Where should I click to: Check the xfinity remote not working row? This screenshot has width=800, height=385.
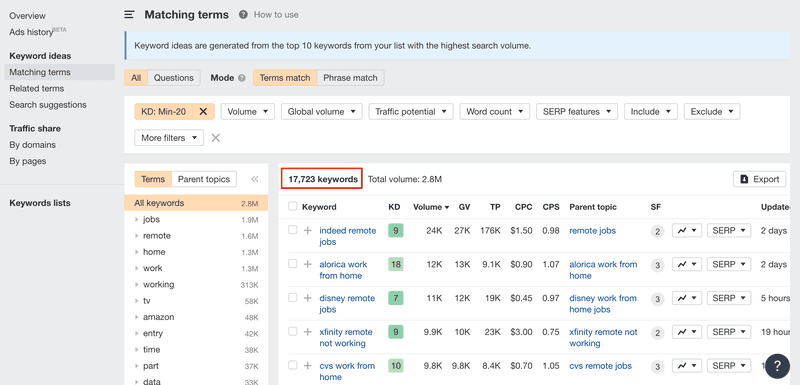coord(292,331)
